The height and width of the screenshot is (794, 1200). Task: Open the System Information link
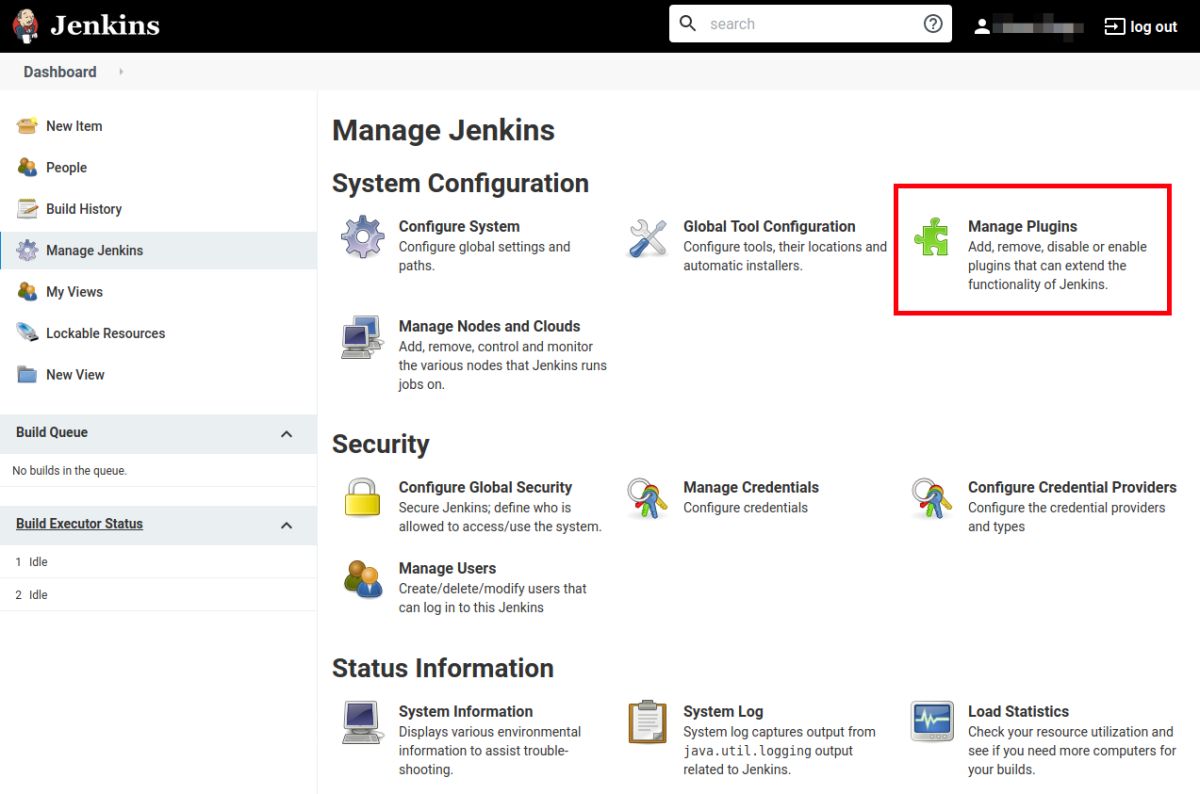coord(465,711)
